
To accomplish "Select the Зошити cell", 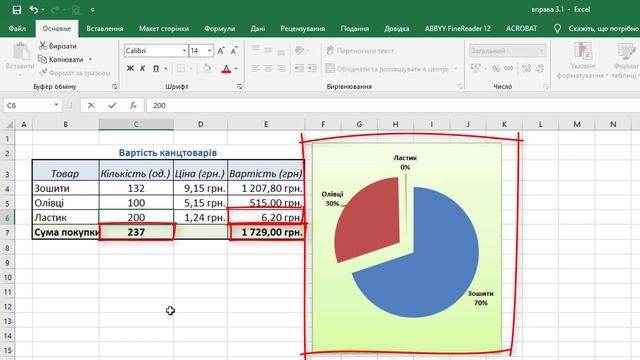I will pos(65,188).
